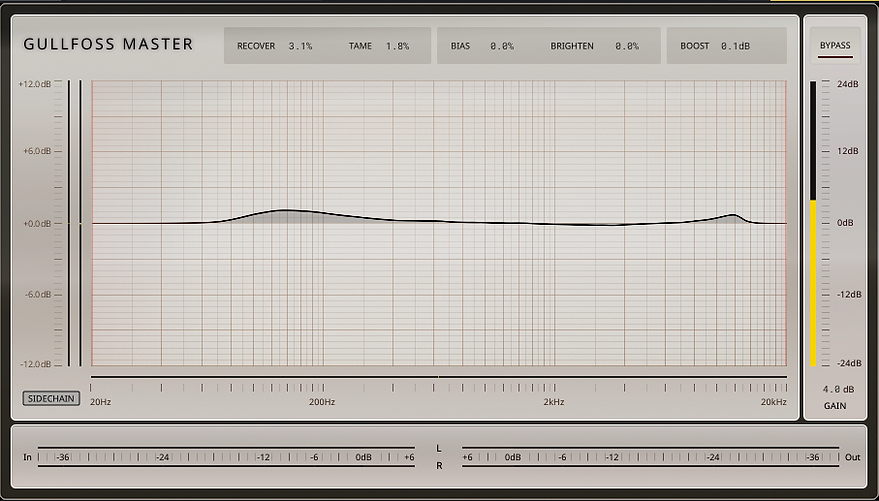Toggle the BYPASS button
The image size is (879, 501).
[x=835, y=45]
